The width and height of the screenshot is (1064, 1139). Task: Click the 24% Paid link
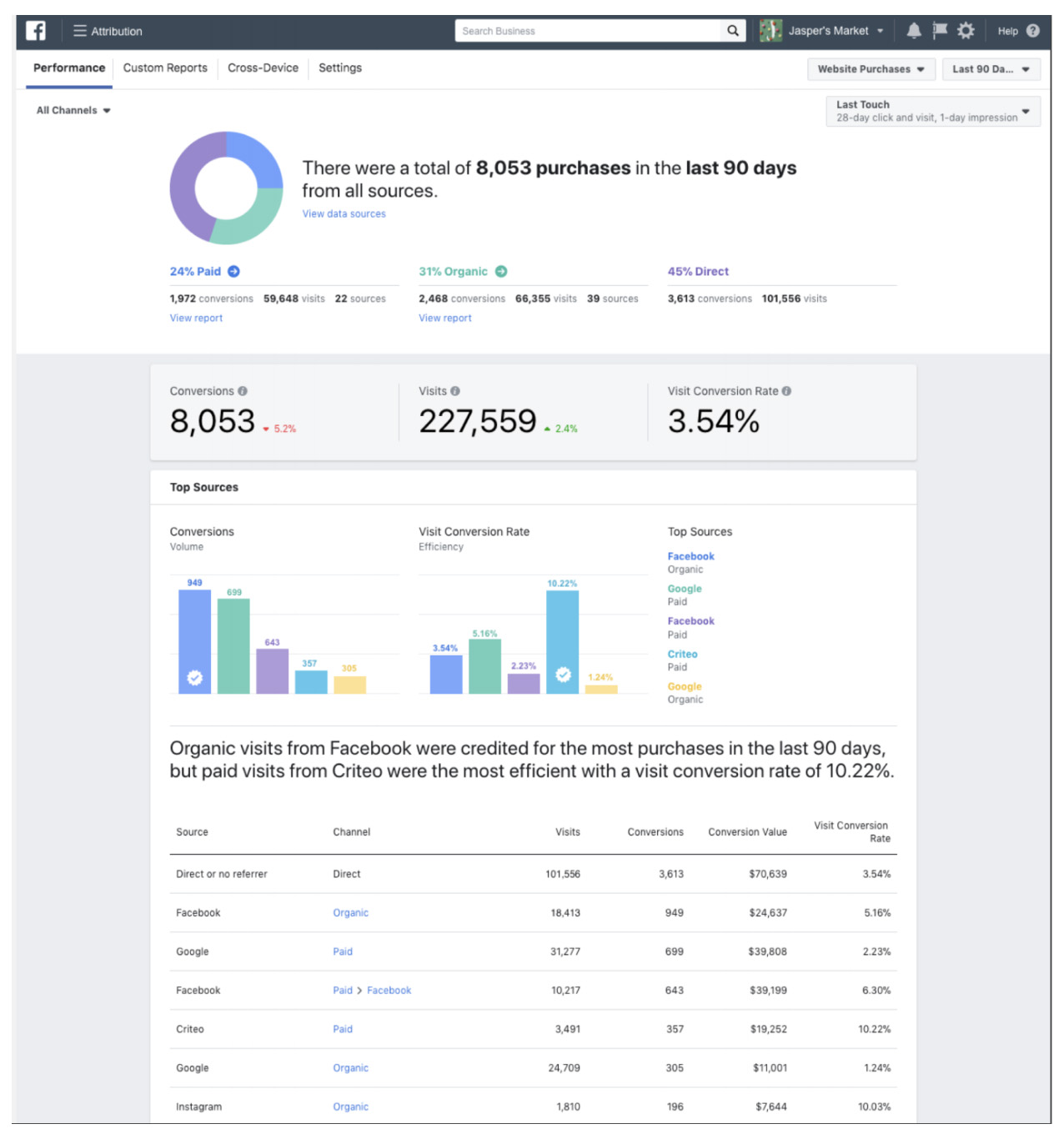195,271
